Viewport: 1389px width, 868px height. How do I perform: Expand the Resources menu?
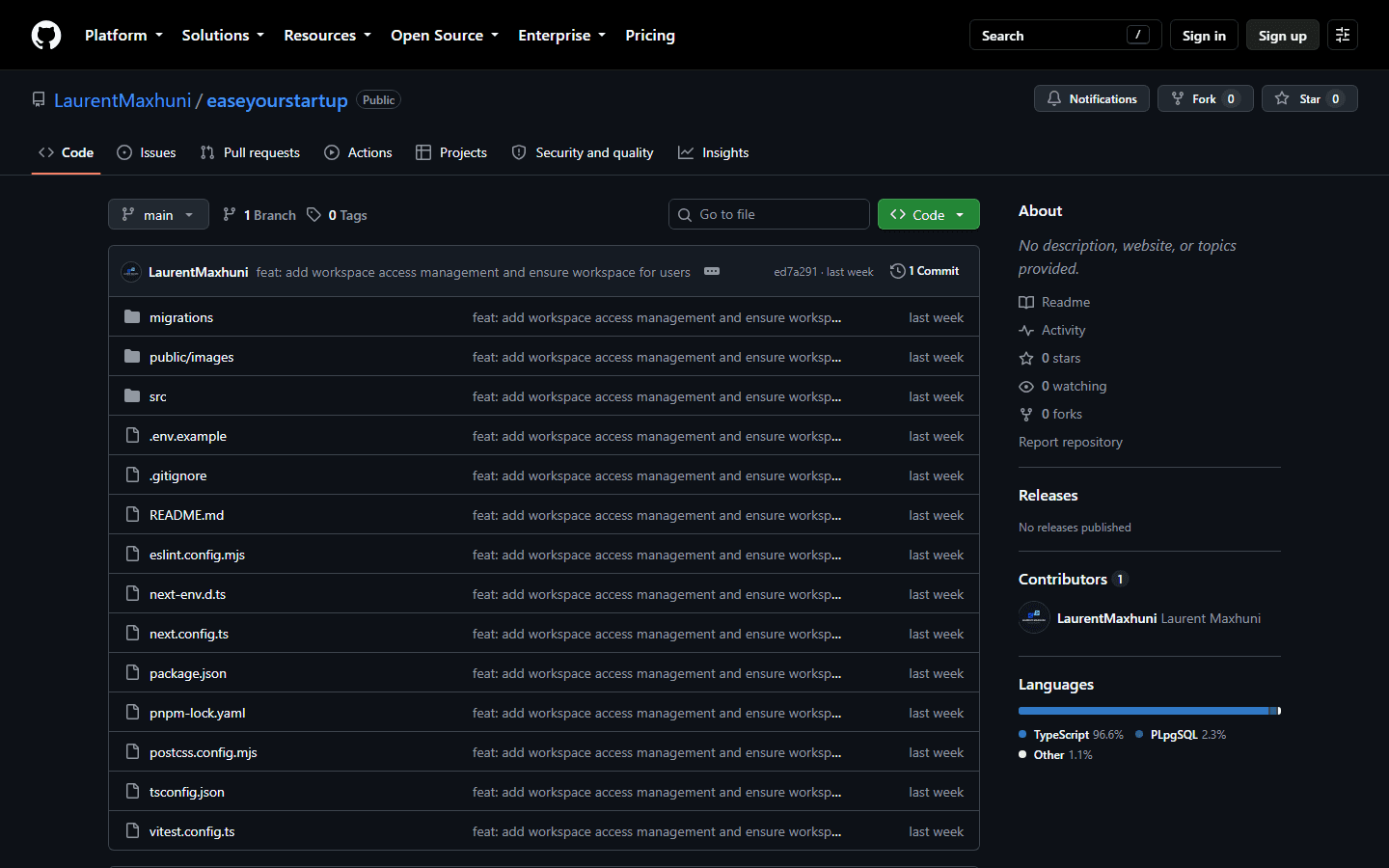(x=327, y=35)
